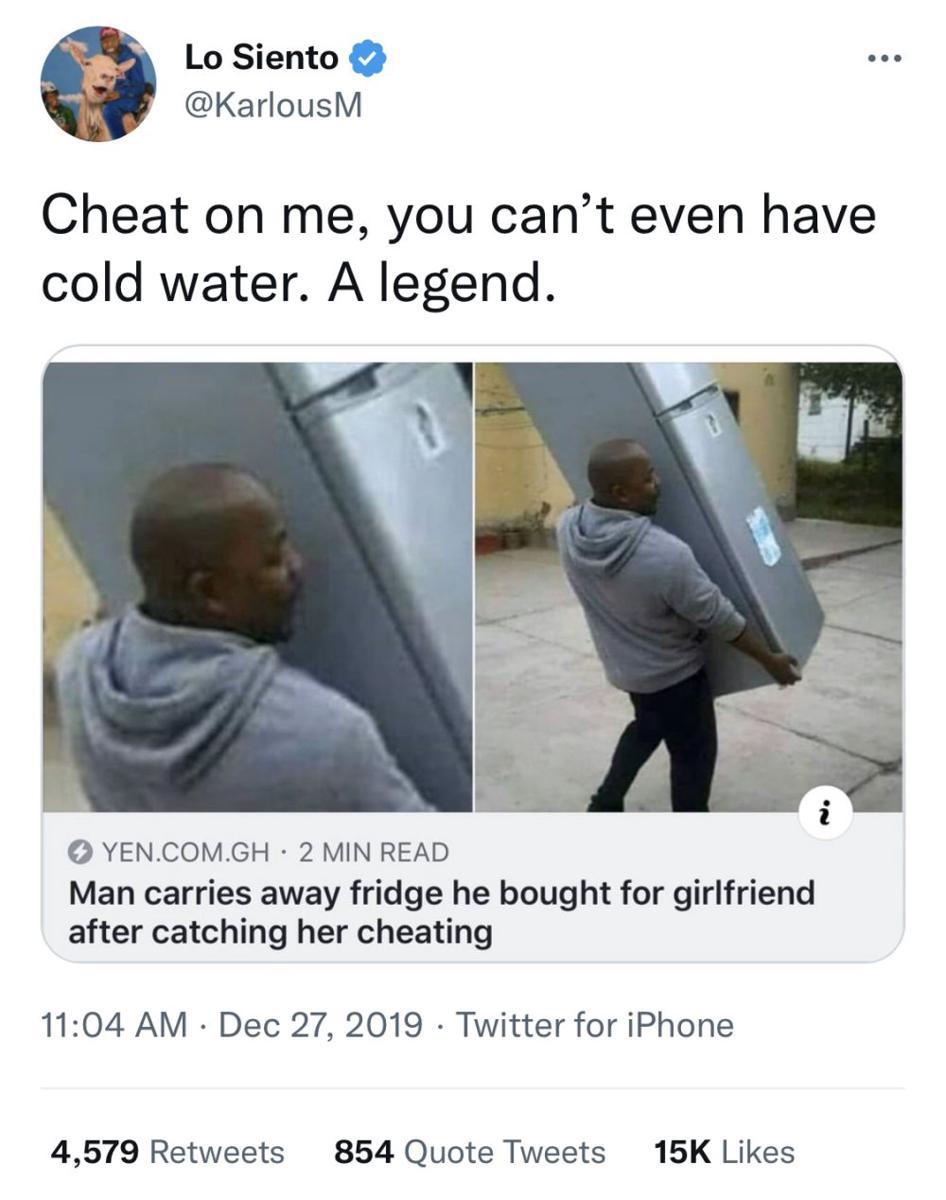Open the photo of man carrying fridge
The width and height of the screenshot is (946, 1200).
click(x=689, y=586)
